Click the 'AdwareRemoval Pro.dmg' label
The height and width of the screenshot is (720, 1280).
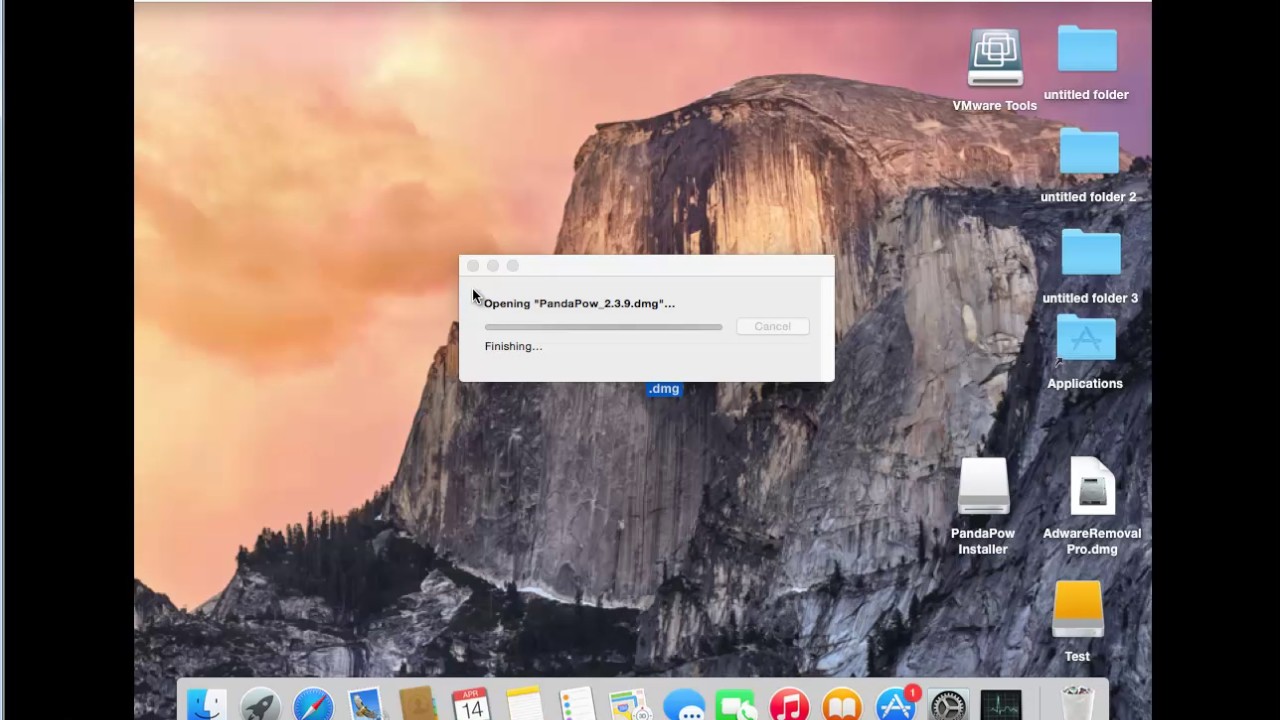[1092, 541]
